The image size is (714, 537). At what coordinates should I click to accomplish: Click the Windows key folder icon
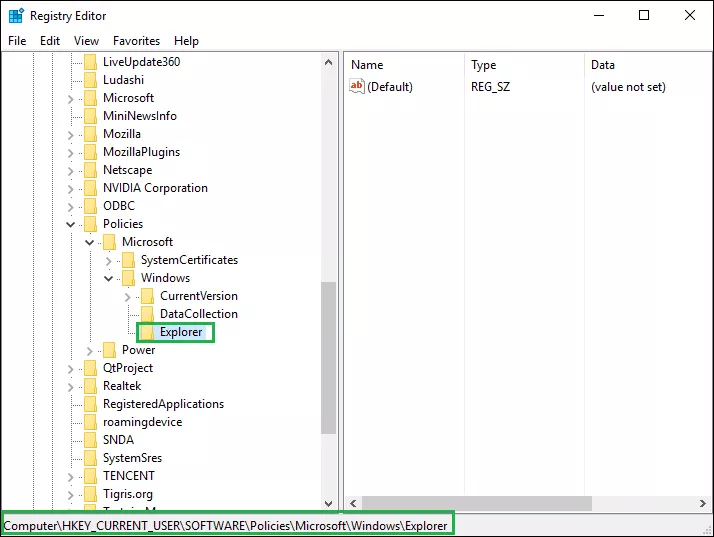pyautogui.click(x=128, y=278)
